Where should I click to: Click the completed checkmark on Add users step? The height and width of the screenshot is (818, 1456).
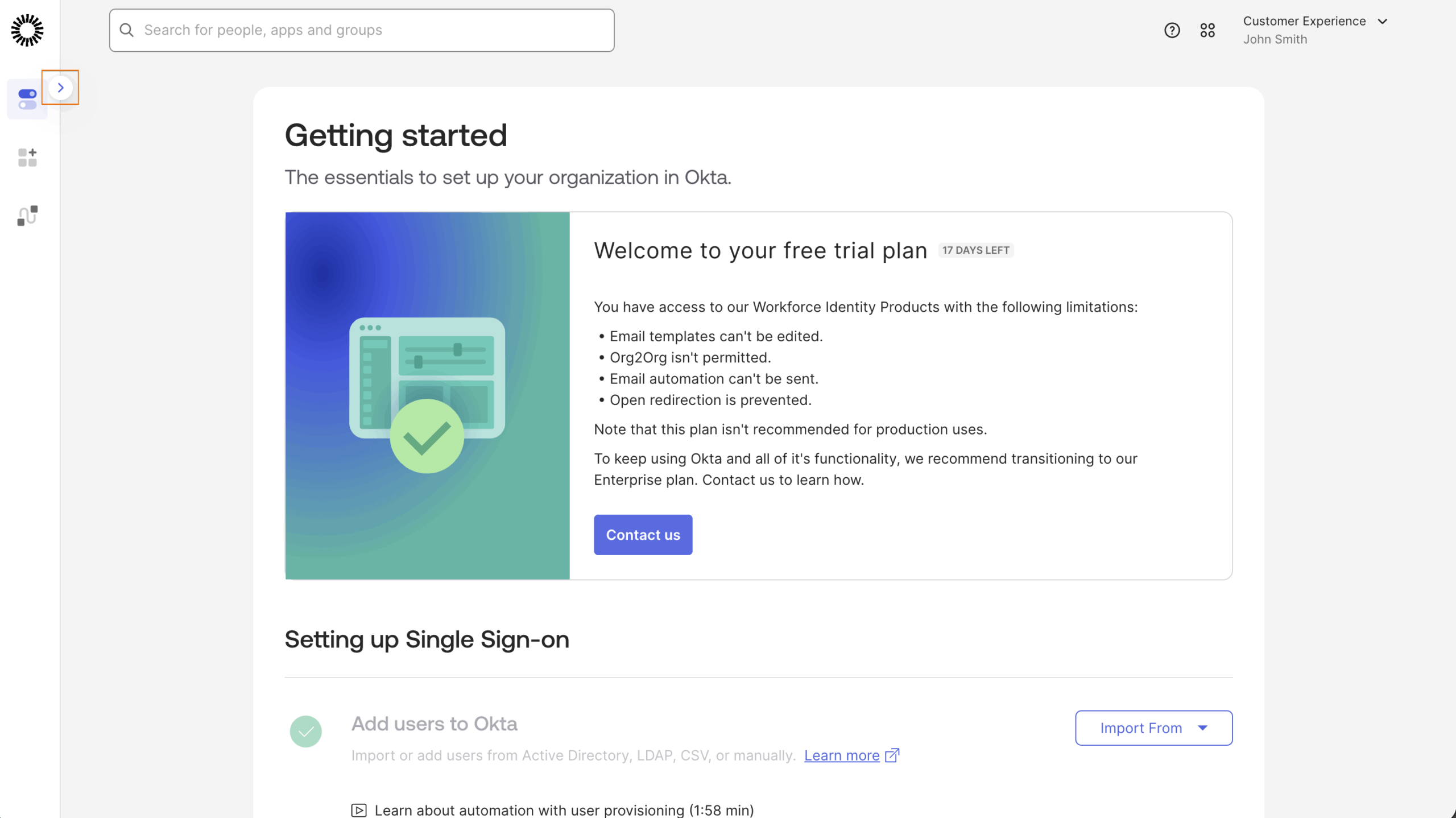pos(305,731)
